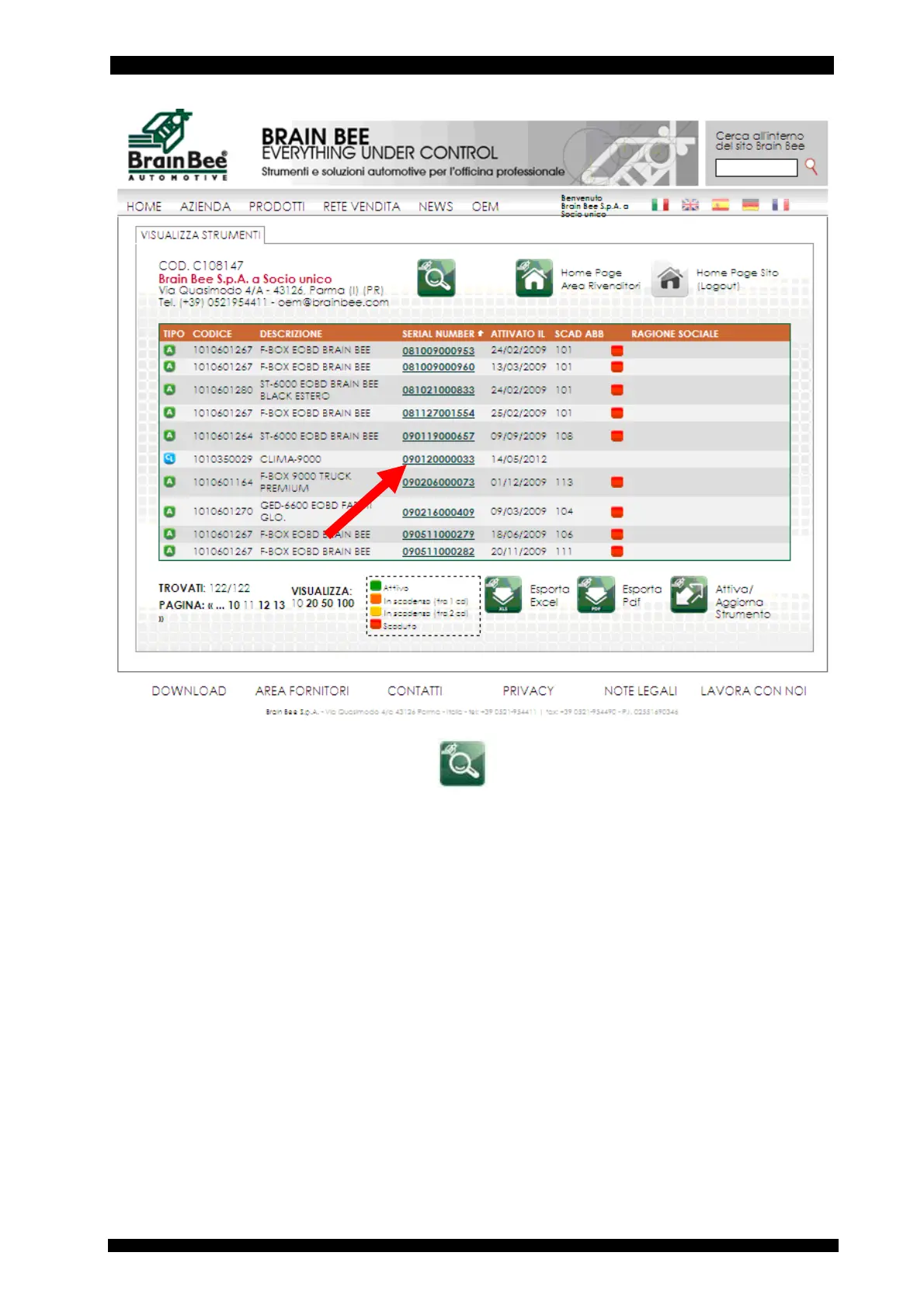Open DOWNLOAD footer link
The image size is (924, 1308).
click(189, 691)
